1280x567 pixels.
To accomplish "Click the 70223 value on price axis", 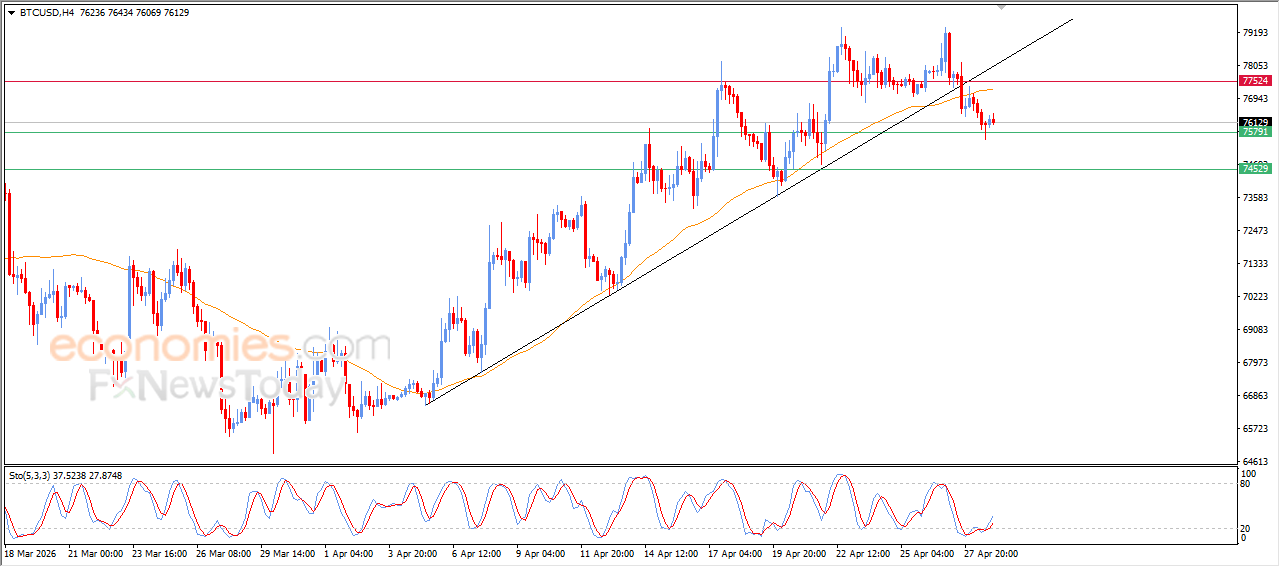I will pyautogui.click(x=1254, y=297).
